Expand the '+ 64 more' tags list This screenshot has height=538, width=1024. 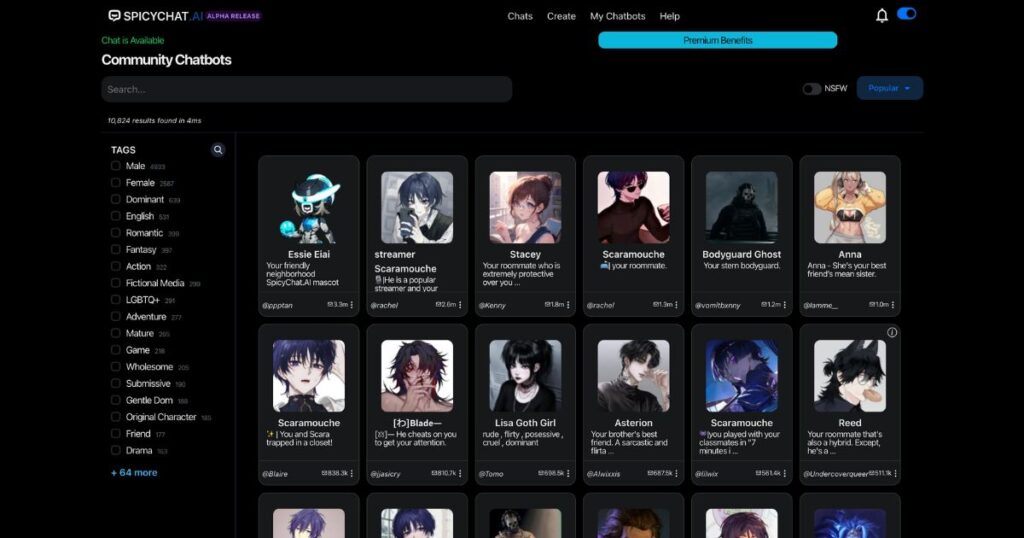[134, 472]
